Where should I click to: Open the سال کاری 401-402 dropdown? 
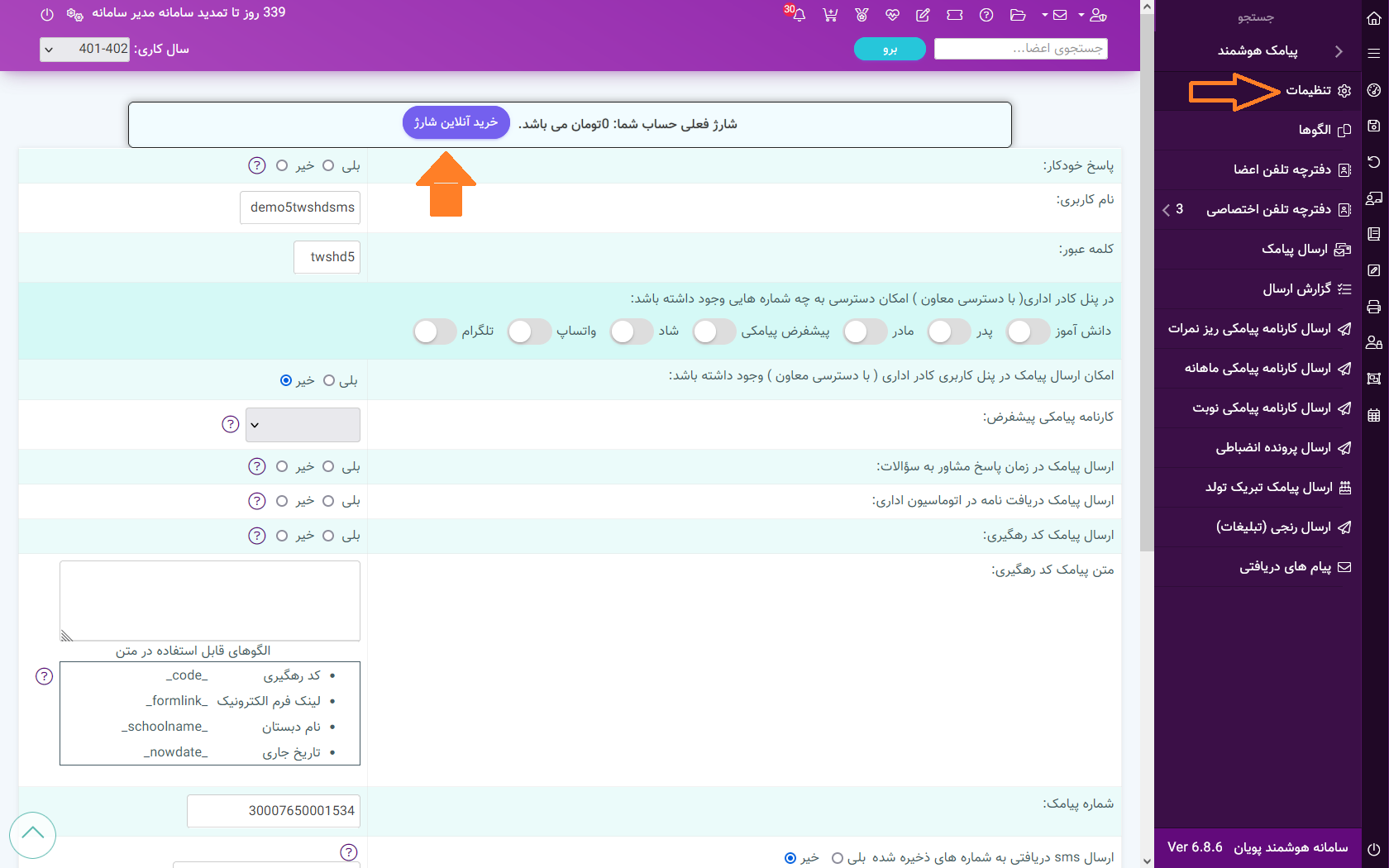pyautogui.click(x=84, y=50)
